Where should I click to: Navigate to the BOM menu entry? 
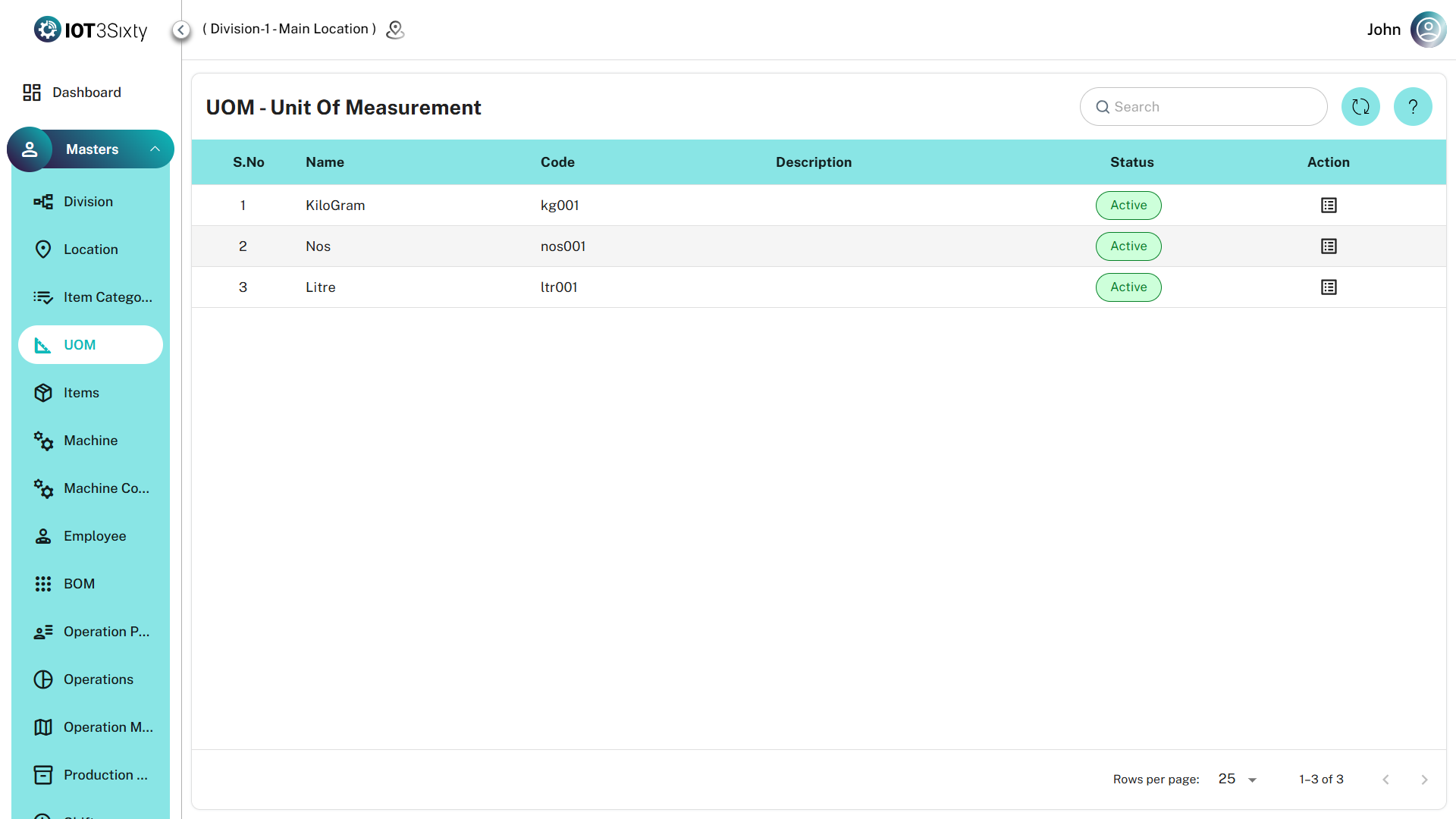coord(79,584)
